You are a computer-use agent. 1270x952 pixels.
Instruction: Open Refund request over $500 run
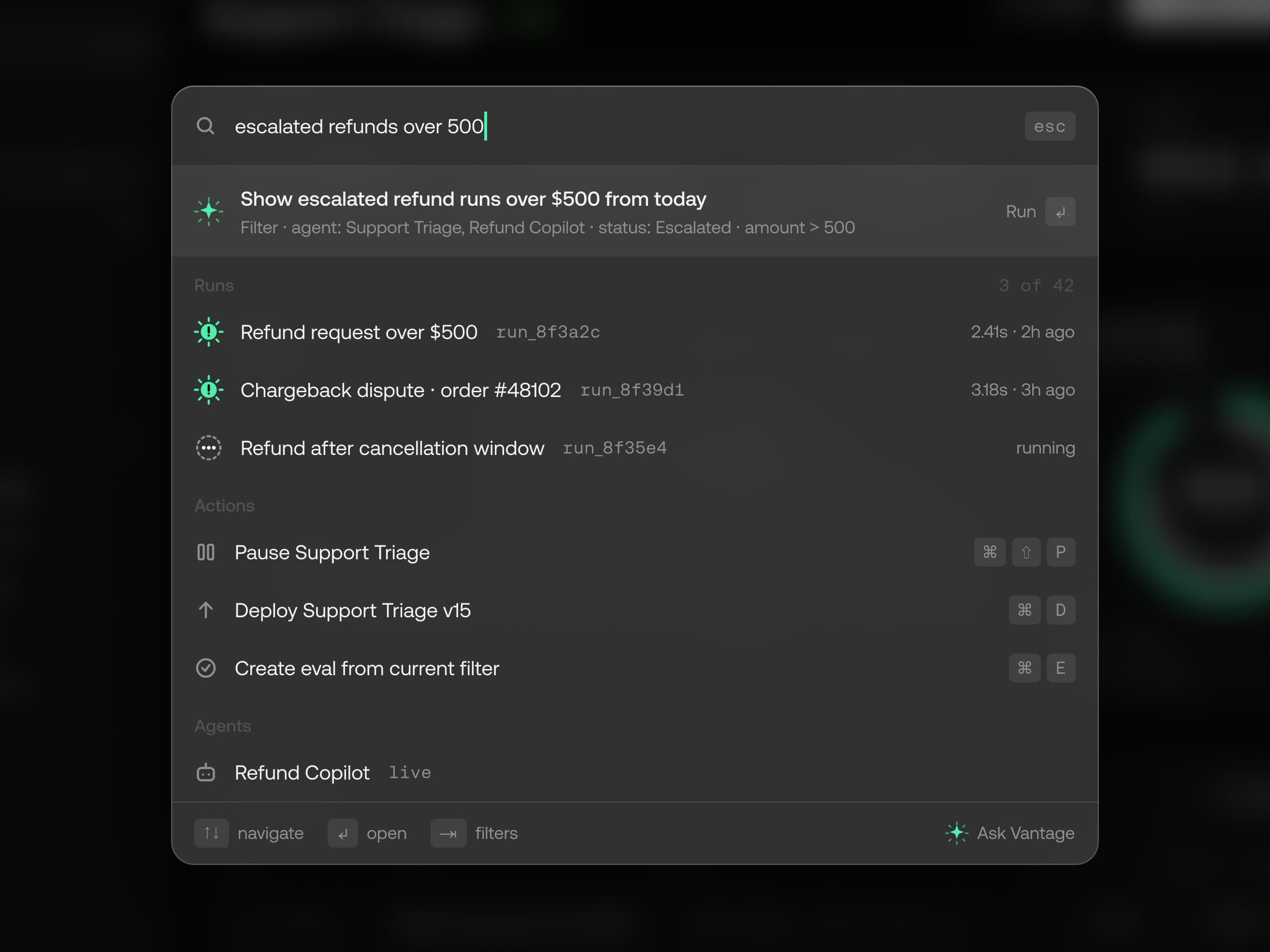pyautogui.click(x=635, y=332)
